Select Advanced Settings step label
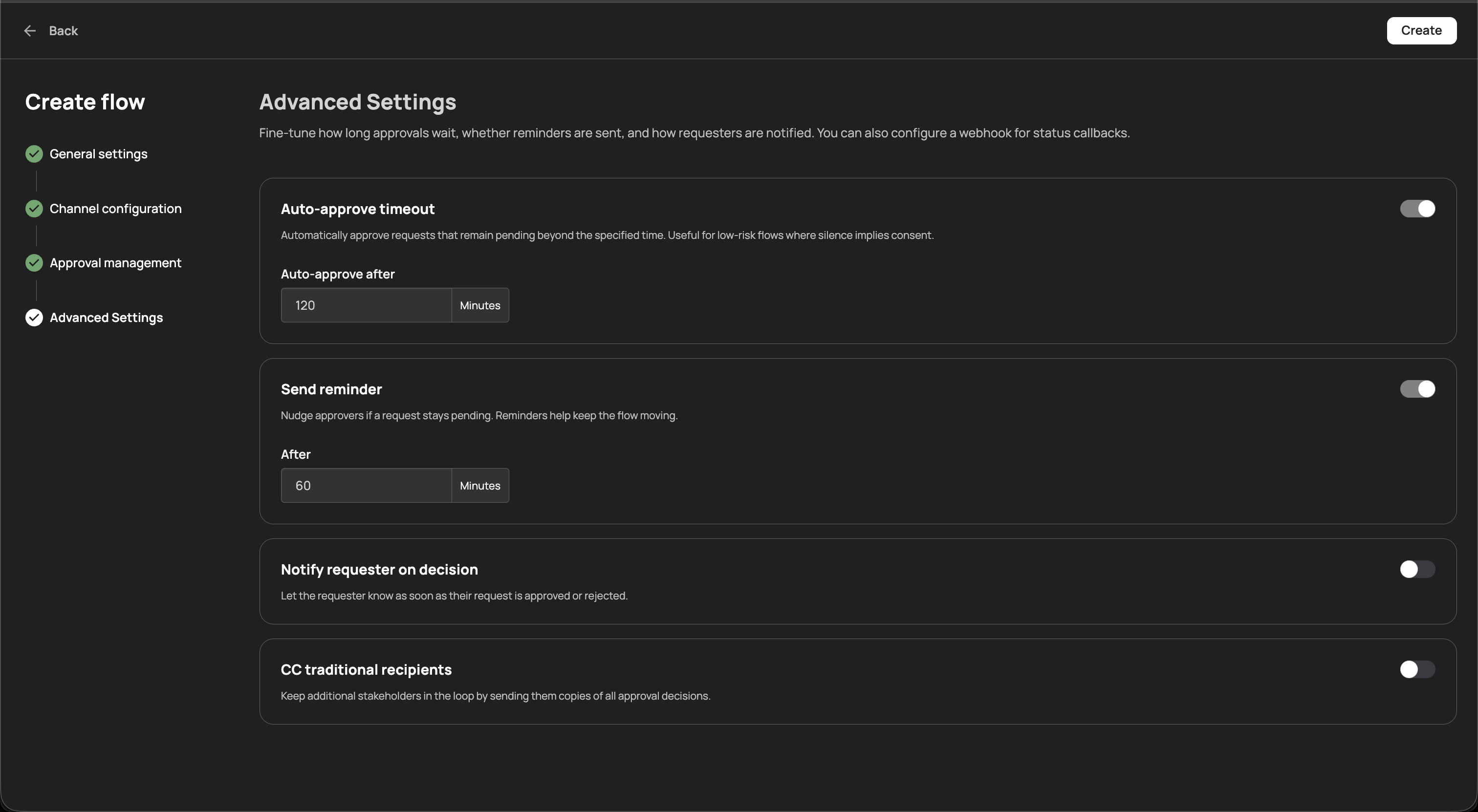Image resolution: width=1478 pixels, height=812 pixels. click(106, 318)
